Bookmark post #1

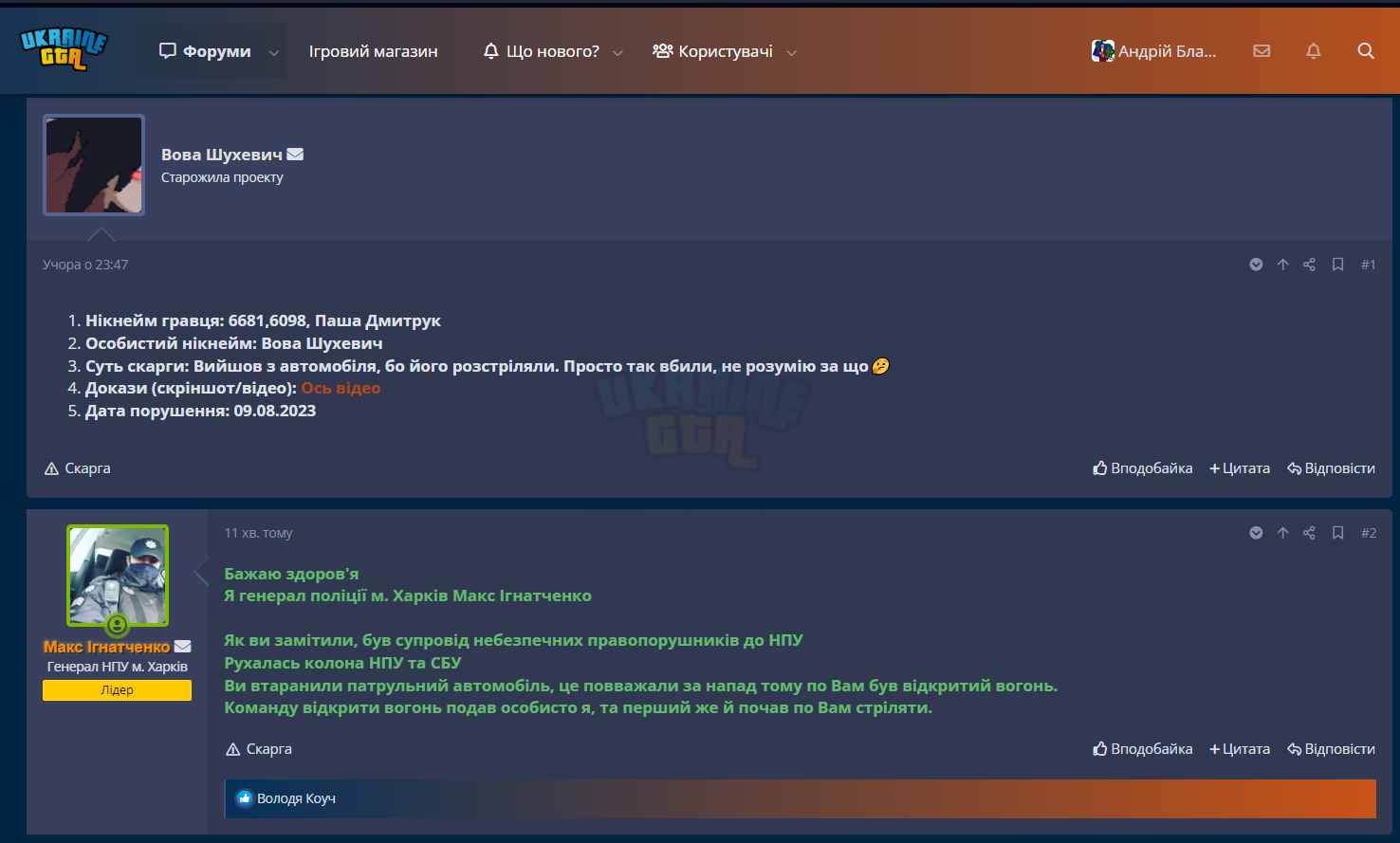click(x=1337, y=265)
